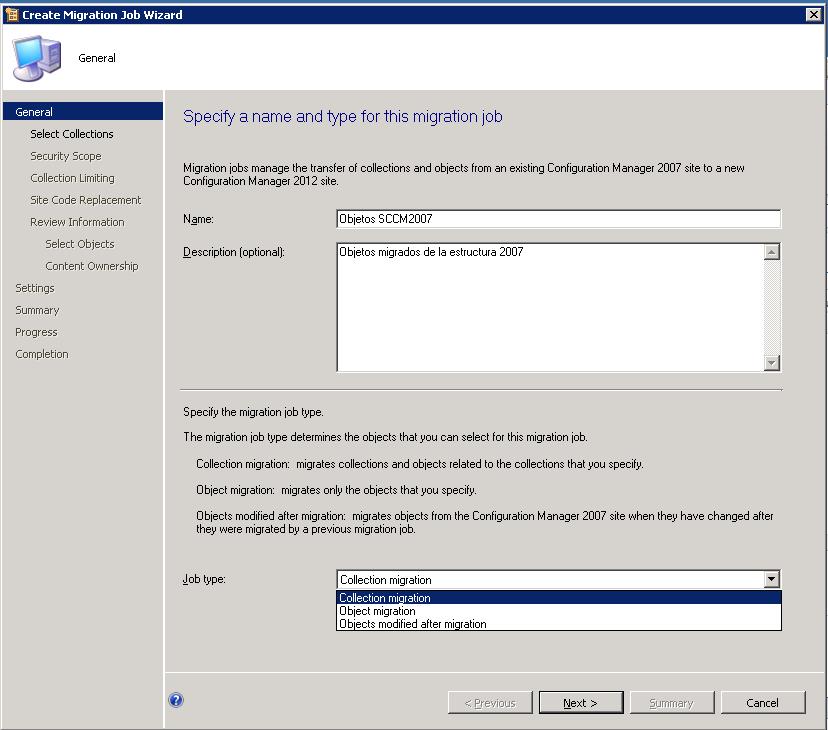Select the Security Scope step
Image resolution: width=828 pixels, height=730 pixels.
pos(66,156)
